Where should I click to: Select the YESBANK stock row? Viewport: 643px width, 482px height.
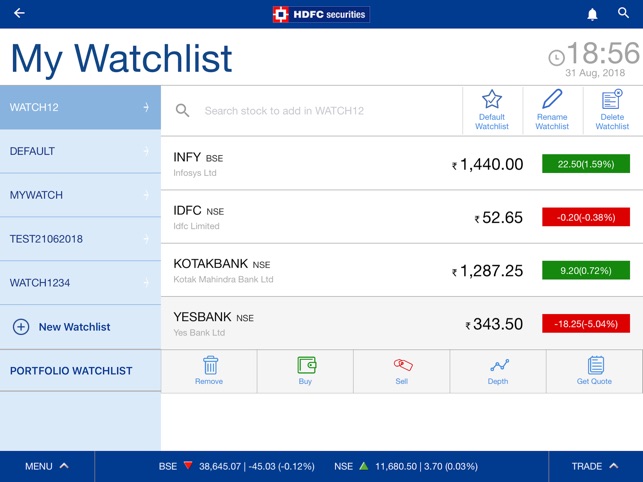click(402, 323)
